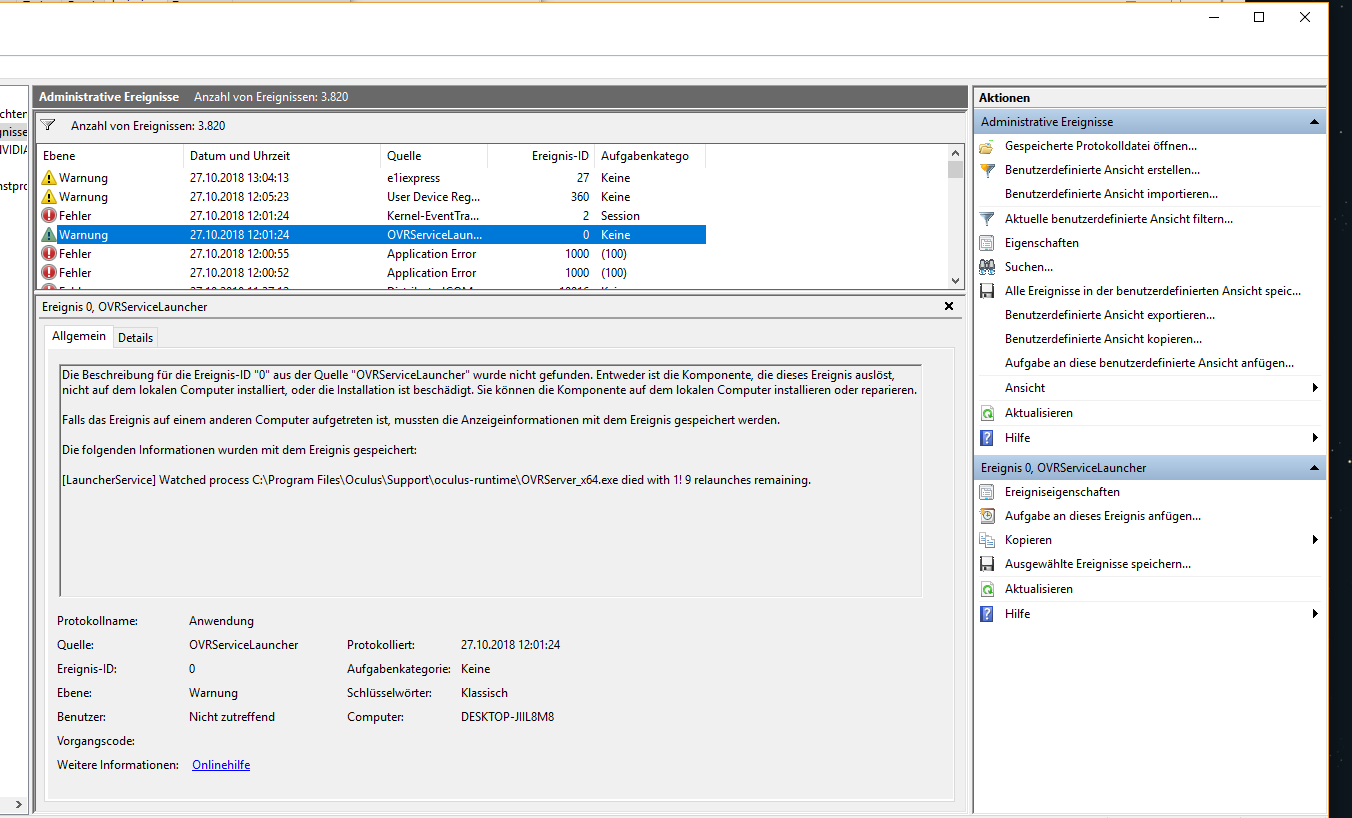Click the Eigenschaften properties icon
This screenshot has height=818, width=1352.
(x=987, y=243)
